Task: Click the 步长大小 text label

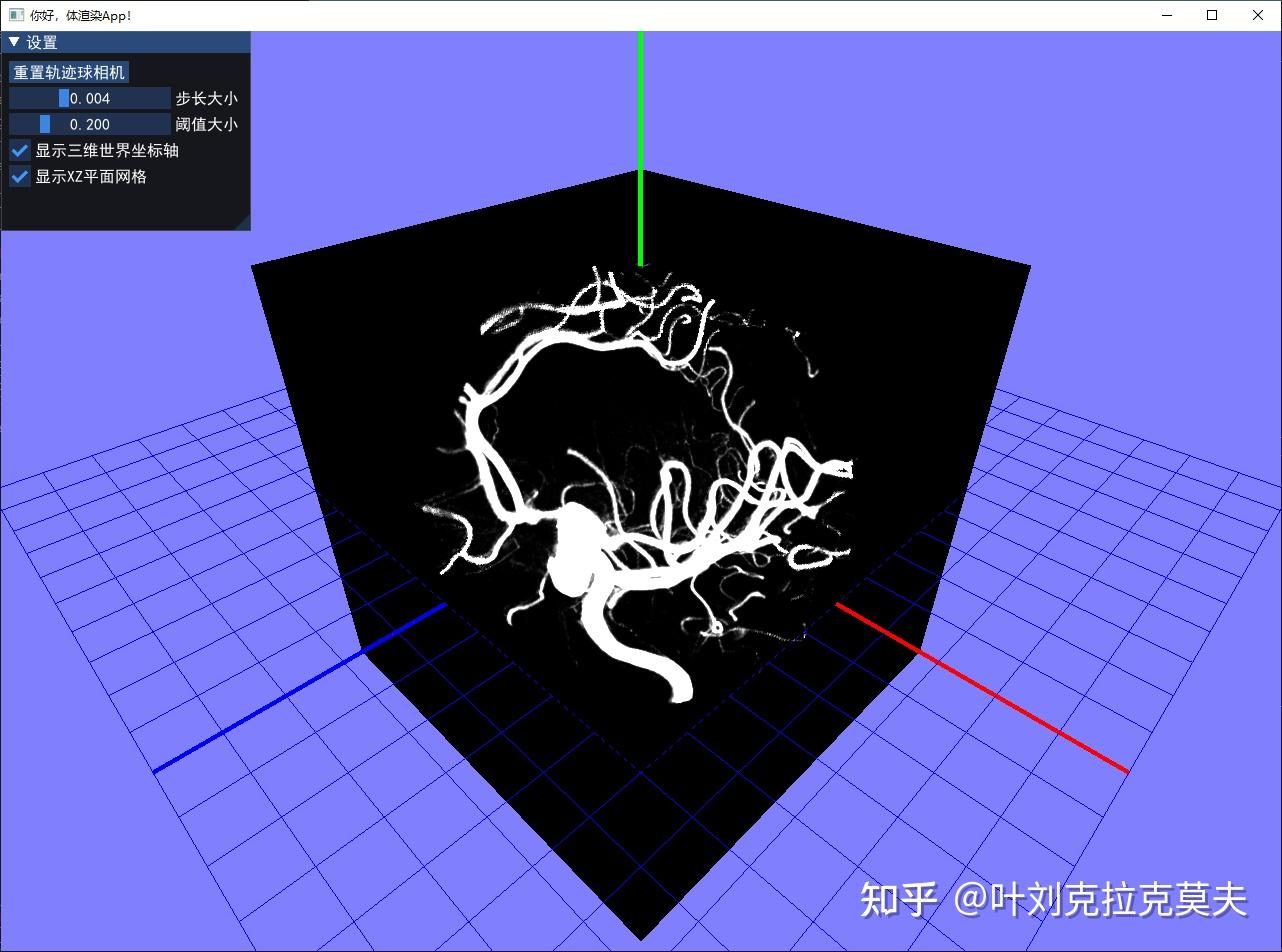Action: click(x=209, y=97)
